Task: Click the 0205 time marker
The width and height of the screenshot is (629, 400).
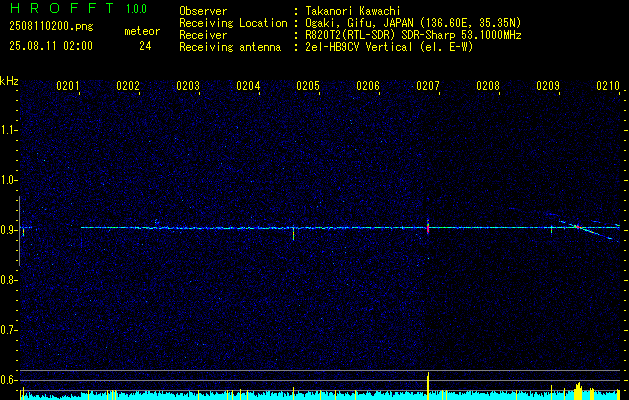Action: coord(308,86)
